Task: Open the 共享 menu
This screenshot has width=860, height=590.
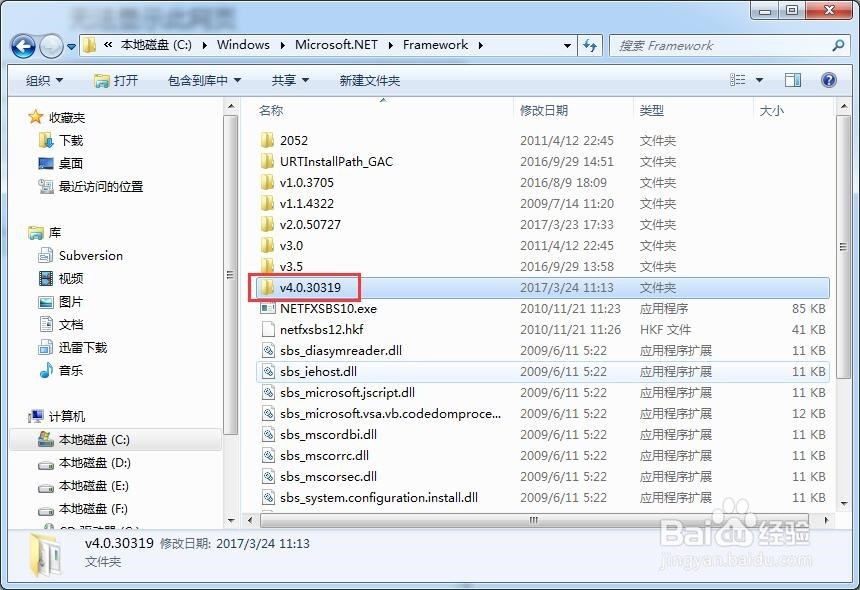Action: (290, 81)
